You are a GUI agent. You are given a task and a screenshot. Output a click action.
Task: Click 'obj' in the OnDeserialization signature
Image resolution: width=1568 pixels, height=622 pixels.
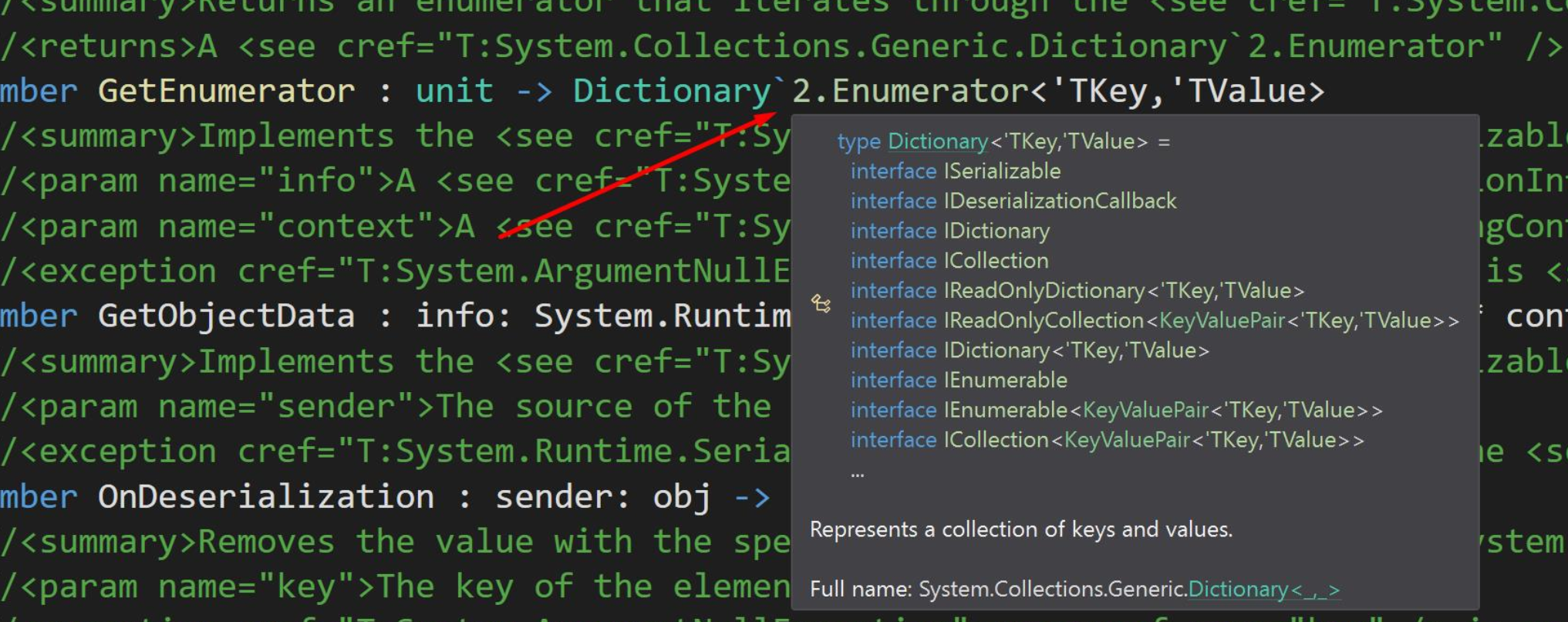(x=681, y=496)
